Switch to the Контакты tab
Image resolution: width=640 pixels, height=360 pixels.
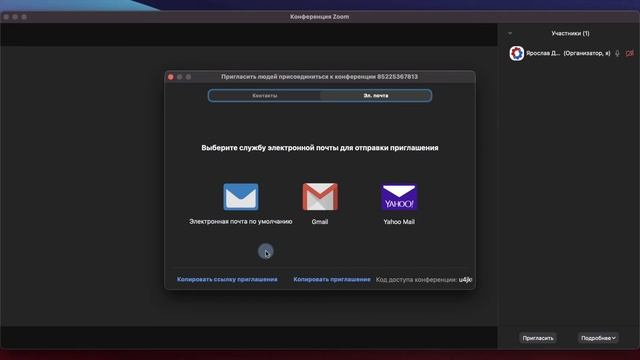pos(264,96)
